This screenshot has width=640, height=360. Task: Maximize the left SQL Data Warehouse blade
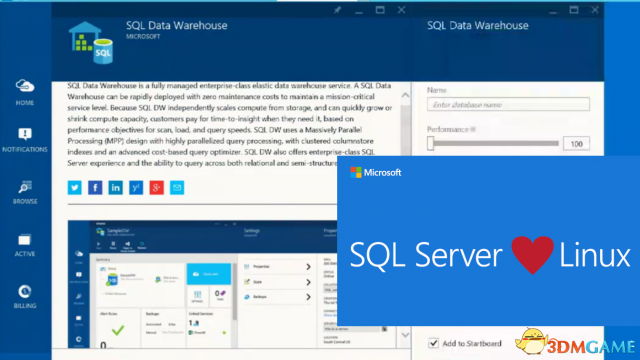[380, 10]
